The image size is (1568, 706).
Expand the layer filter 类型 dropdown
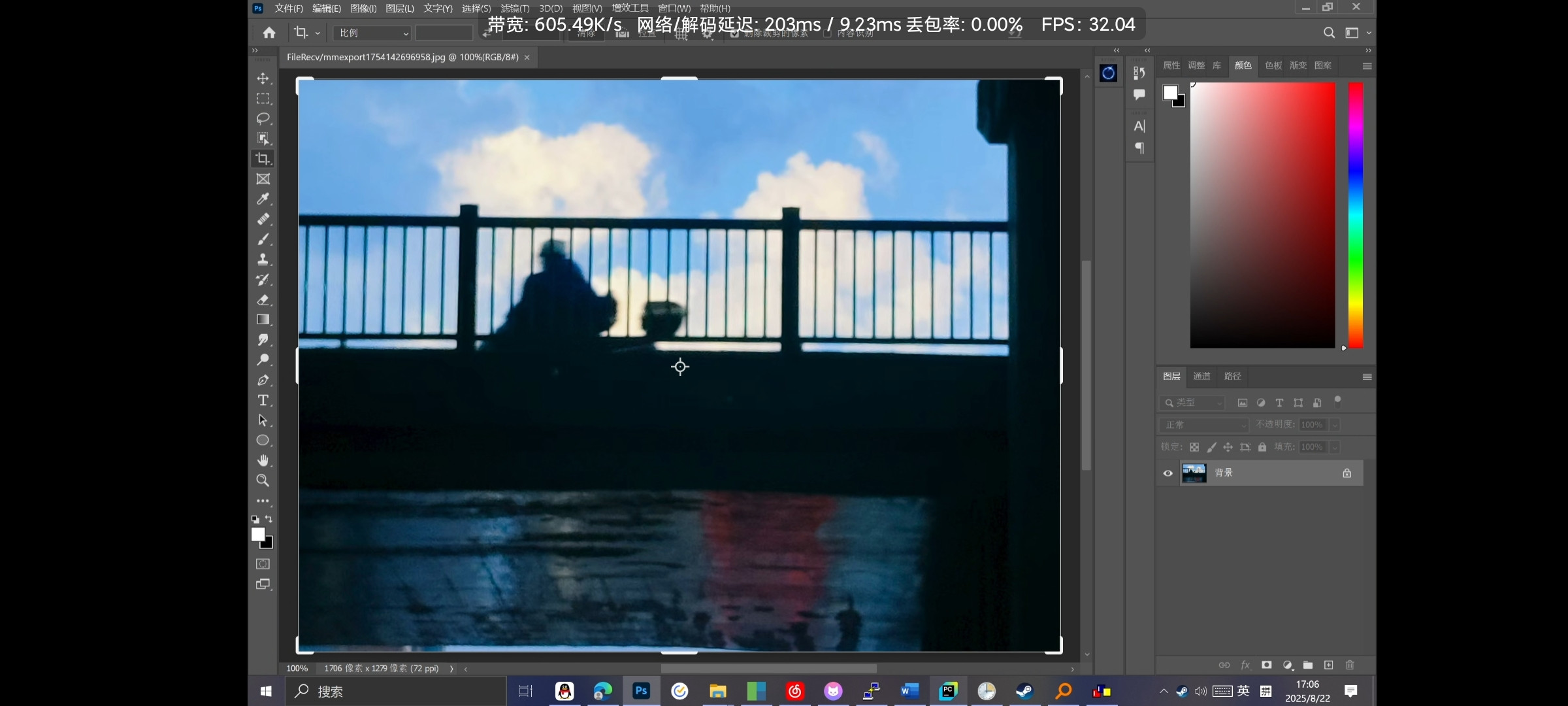coord(1193,403)
